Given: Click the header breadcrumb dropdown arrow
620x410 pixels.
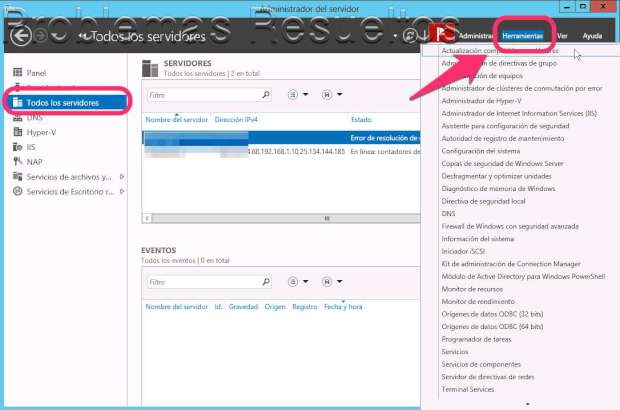Looking at the screenshot, I should pos(395,36).
